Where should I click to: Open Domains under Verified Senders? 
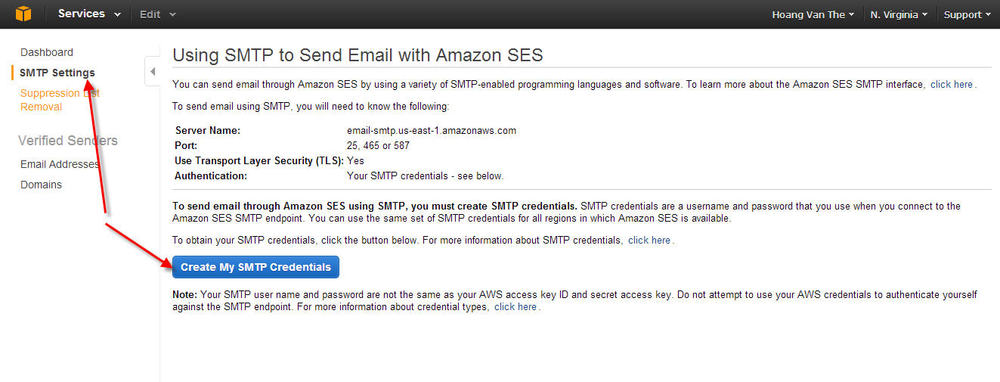(x=41, y=185)
